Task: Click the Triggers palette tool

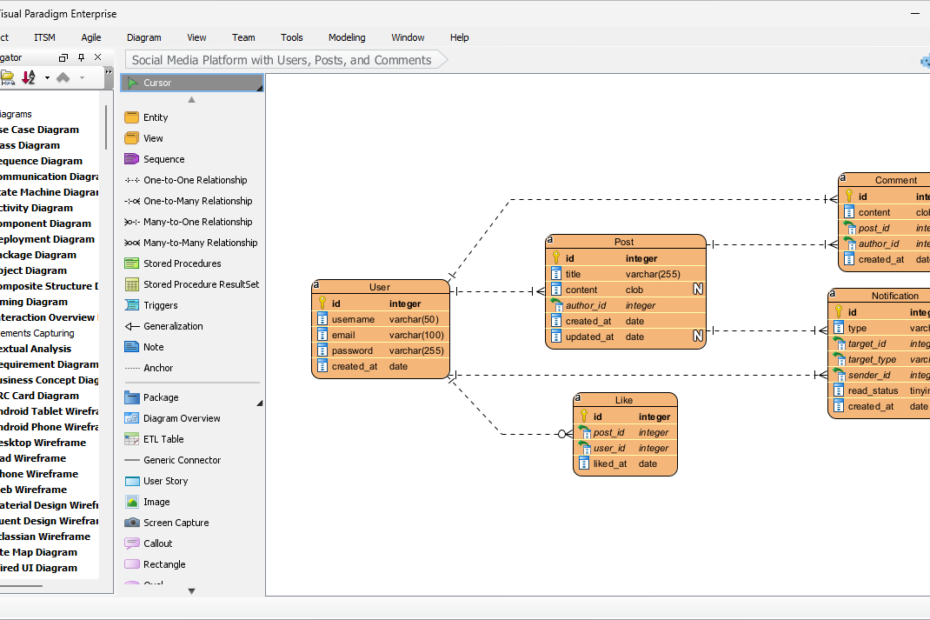Action: coord(159,306)
